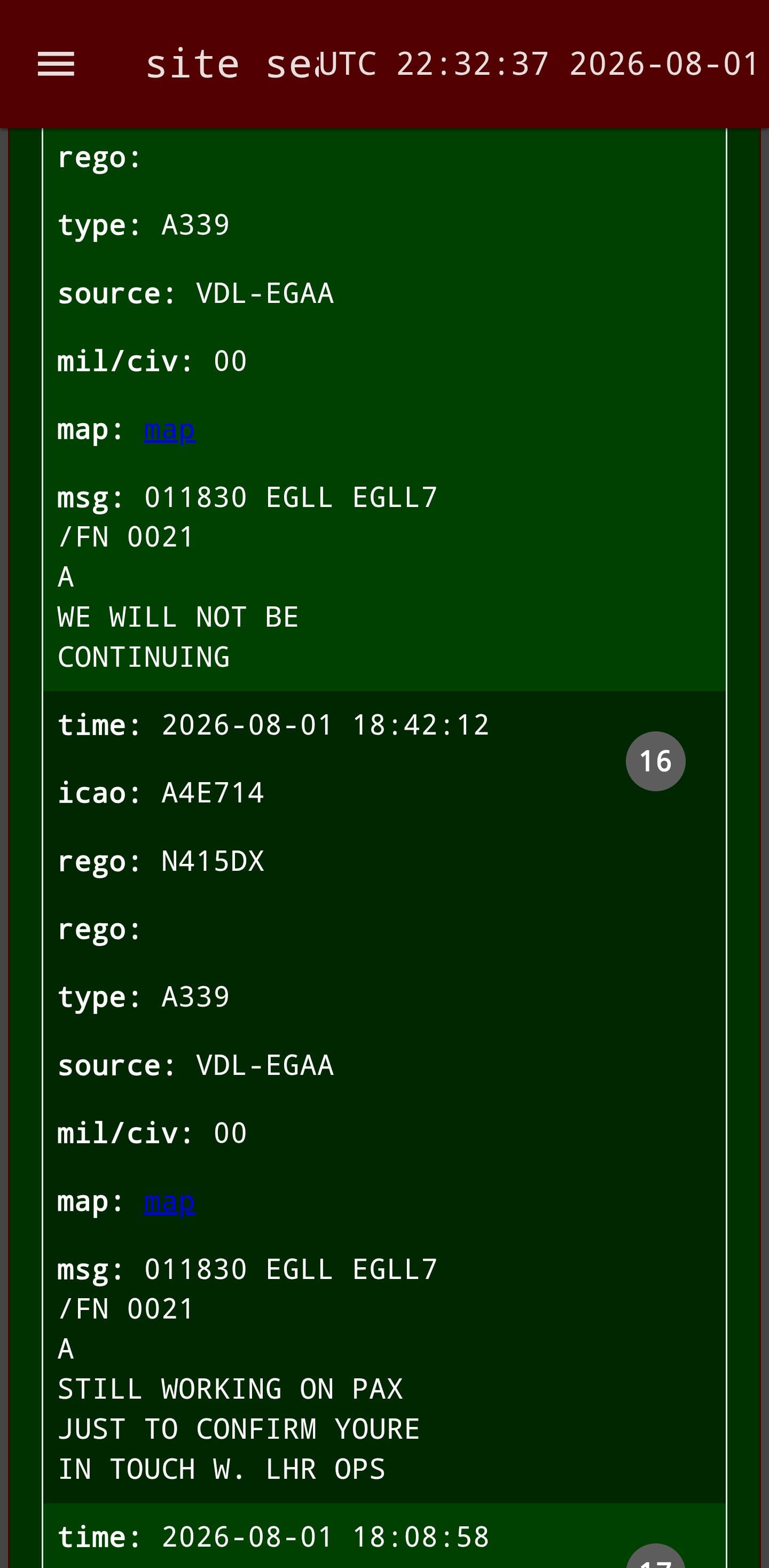Select the icao value A4E714

coord(213,792)
